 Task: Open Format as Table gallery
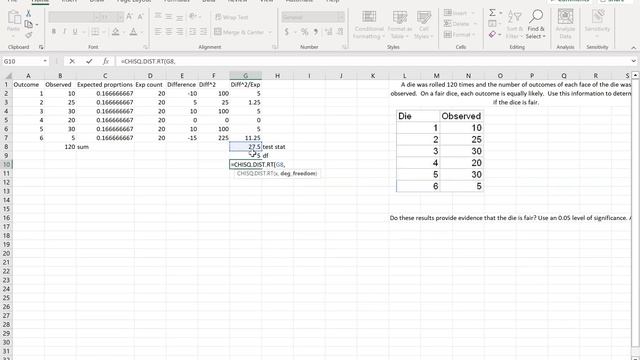pos(400,25)
